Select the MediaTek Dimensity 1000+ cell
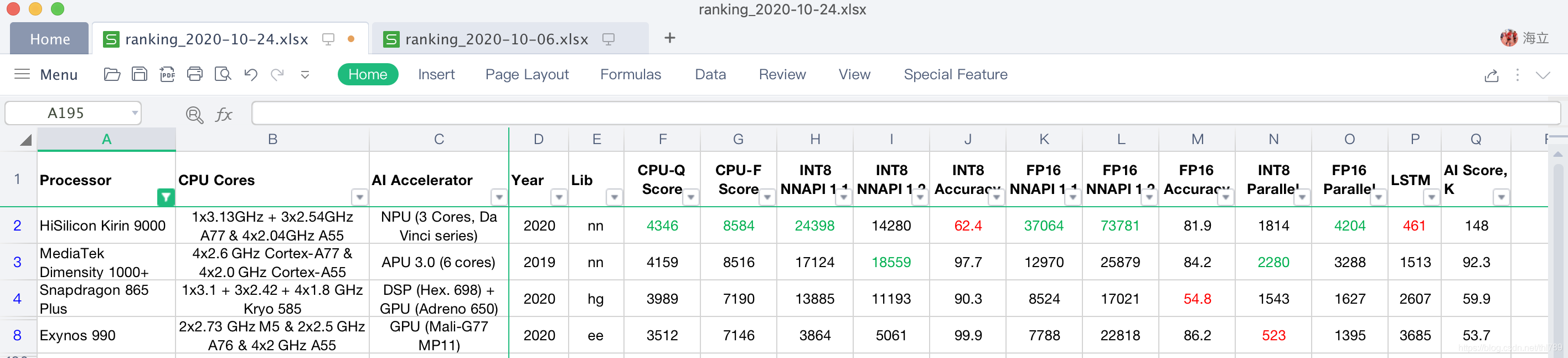The height and width of the screenshot is (358, 1568). pos(106,262)
